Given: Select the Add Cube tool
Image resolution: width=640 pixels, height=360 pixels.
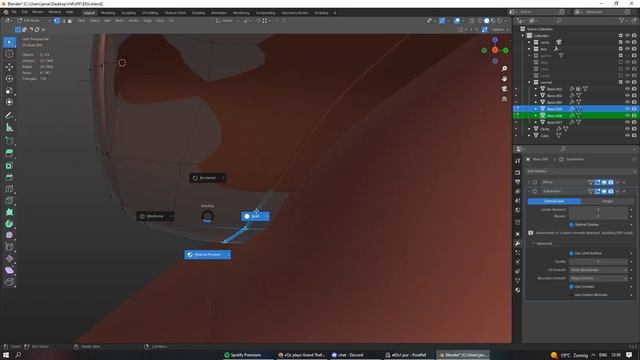Looking at the screenshot, I should click(9, 141).
